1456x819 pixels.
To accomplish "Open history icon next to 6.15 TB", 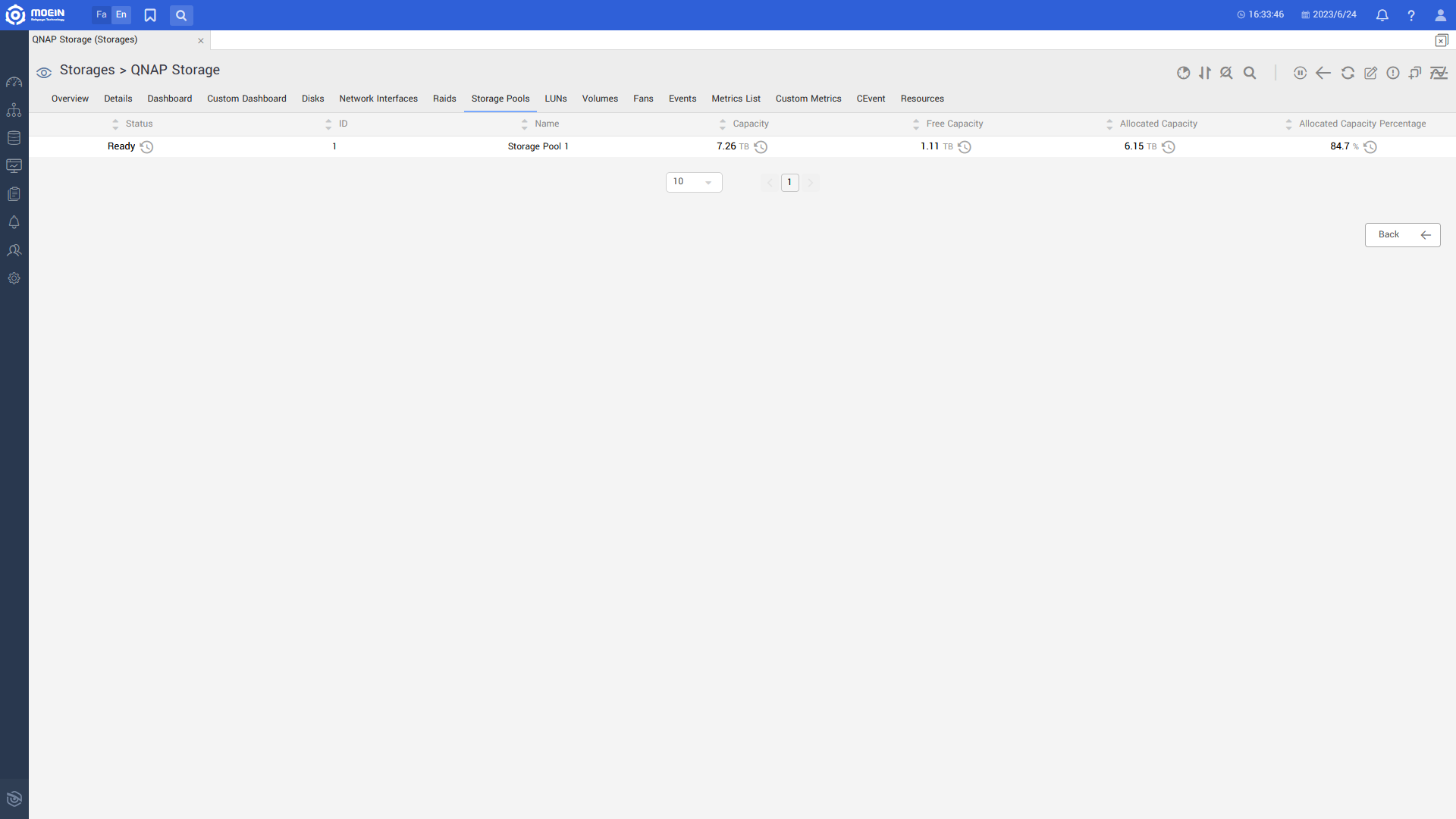I will click(x=1169, y=147).
